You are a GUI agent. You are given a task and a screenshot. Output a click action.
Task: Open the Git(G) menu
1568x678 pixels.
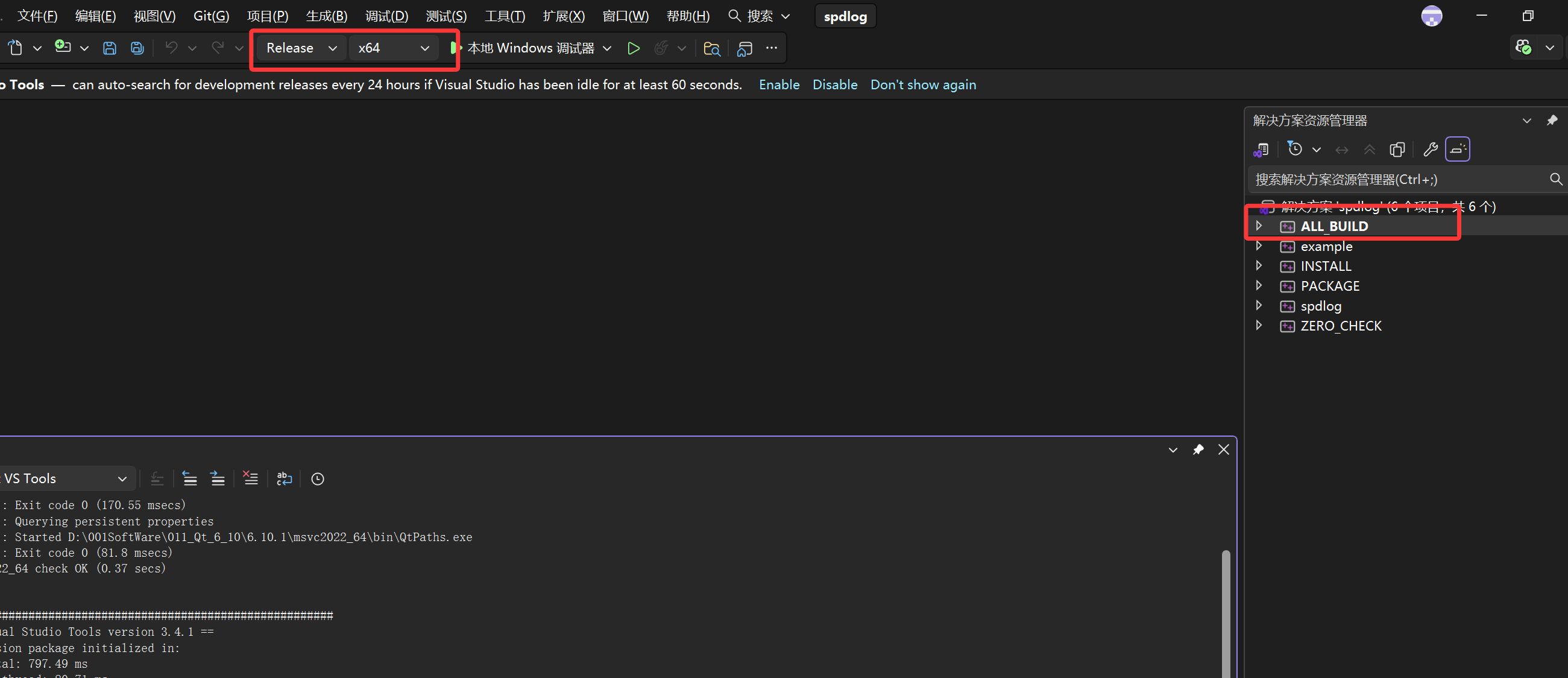click(211, 16)
